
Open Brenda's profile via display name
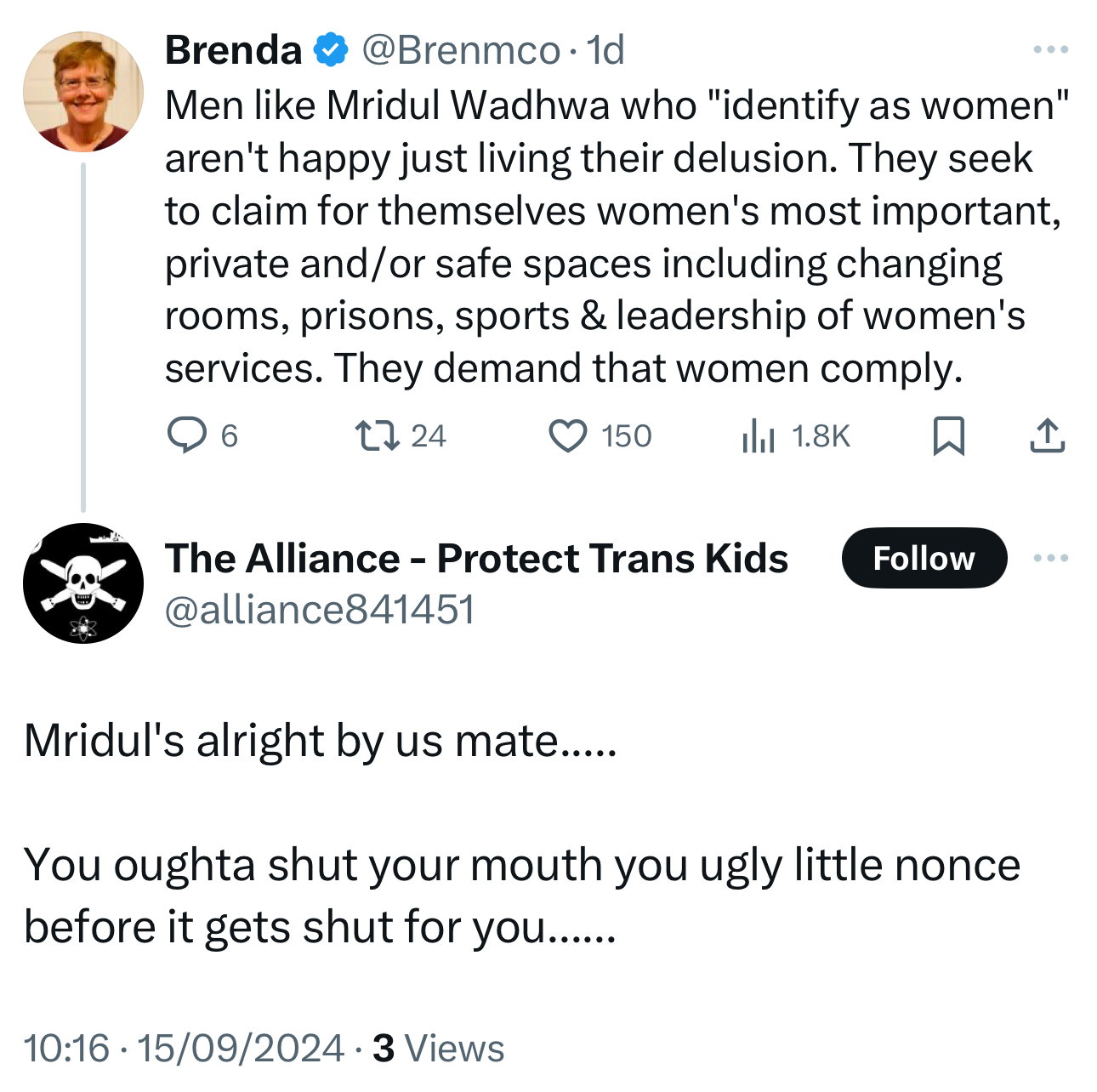point(233,50)
